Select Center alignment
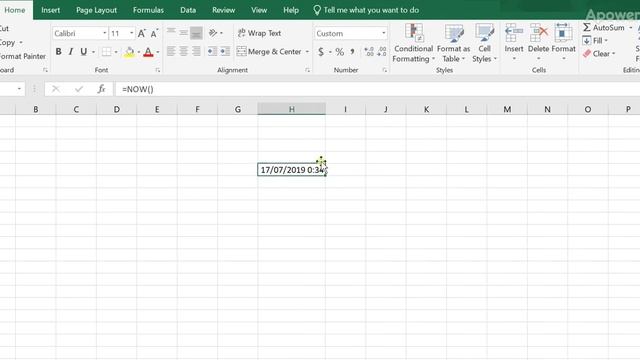Viewport: 640px width, 360px height. 184,51
